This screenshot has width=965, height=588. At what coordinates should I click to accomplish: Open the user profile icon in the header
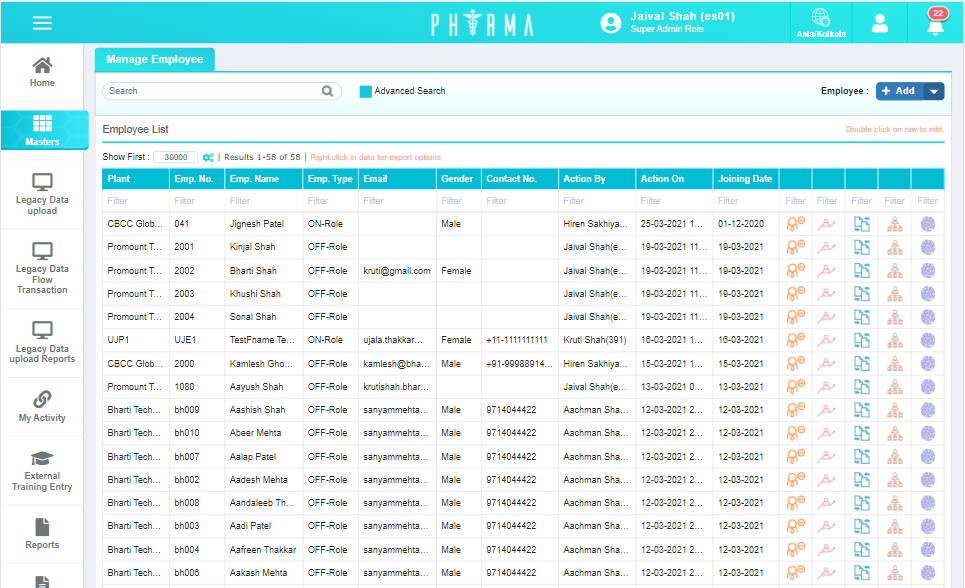coord(879,23)
